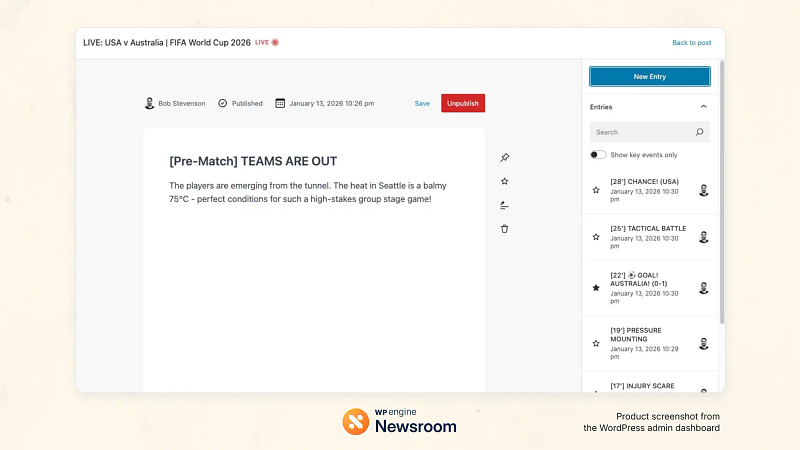Click the search magnifier icon
Image resolution: width=800 pixels, height=450 pixels.
pyautogui.click(x=699, y=132)
